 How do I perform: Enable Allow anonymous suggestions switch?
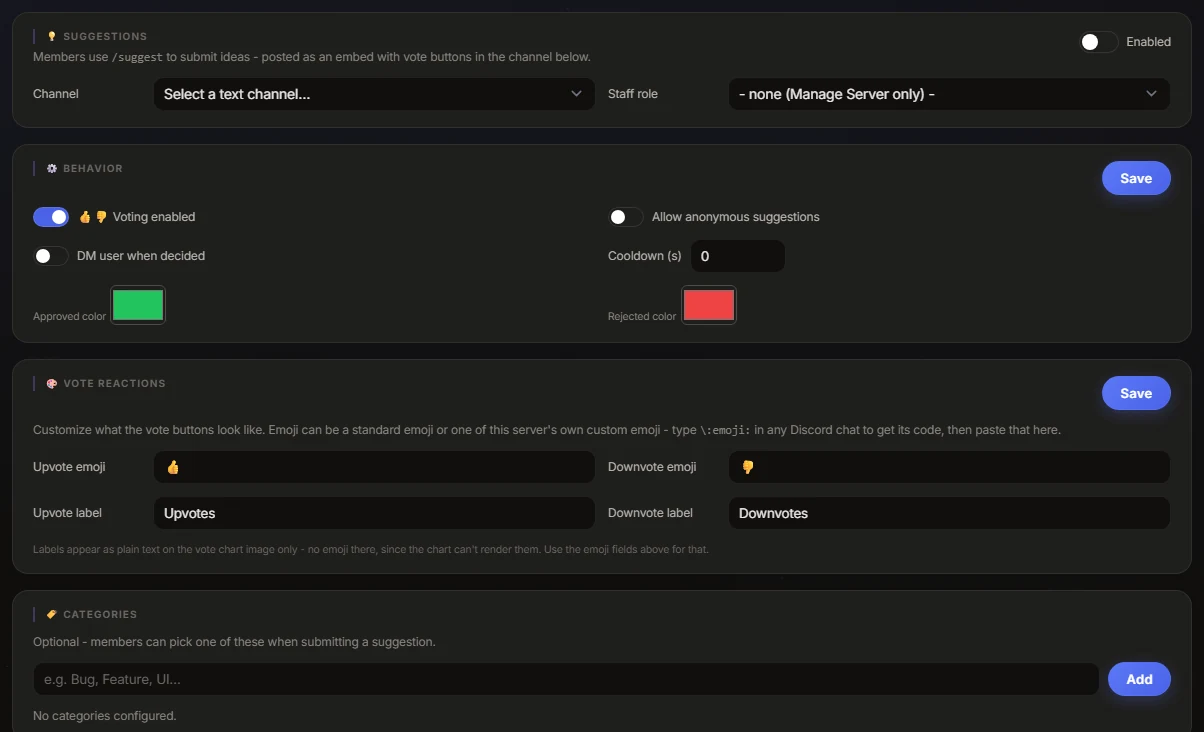click(x=626, y=217)
